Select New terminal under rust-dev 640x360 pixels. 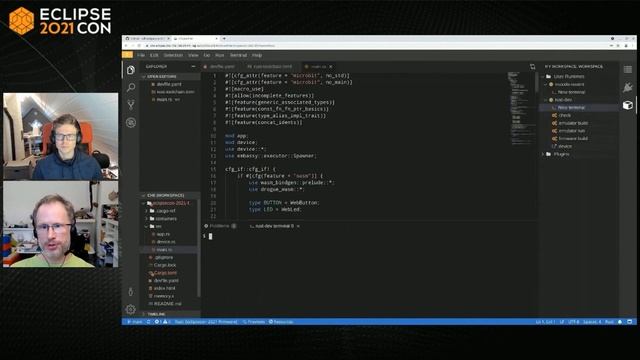(571, 107)
